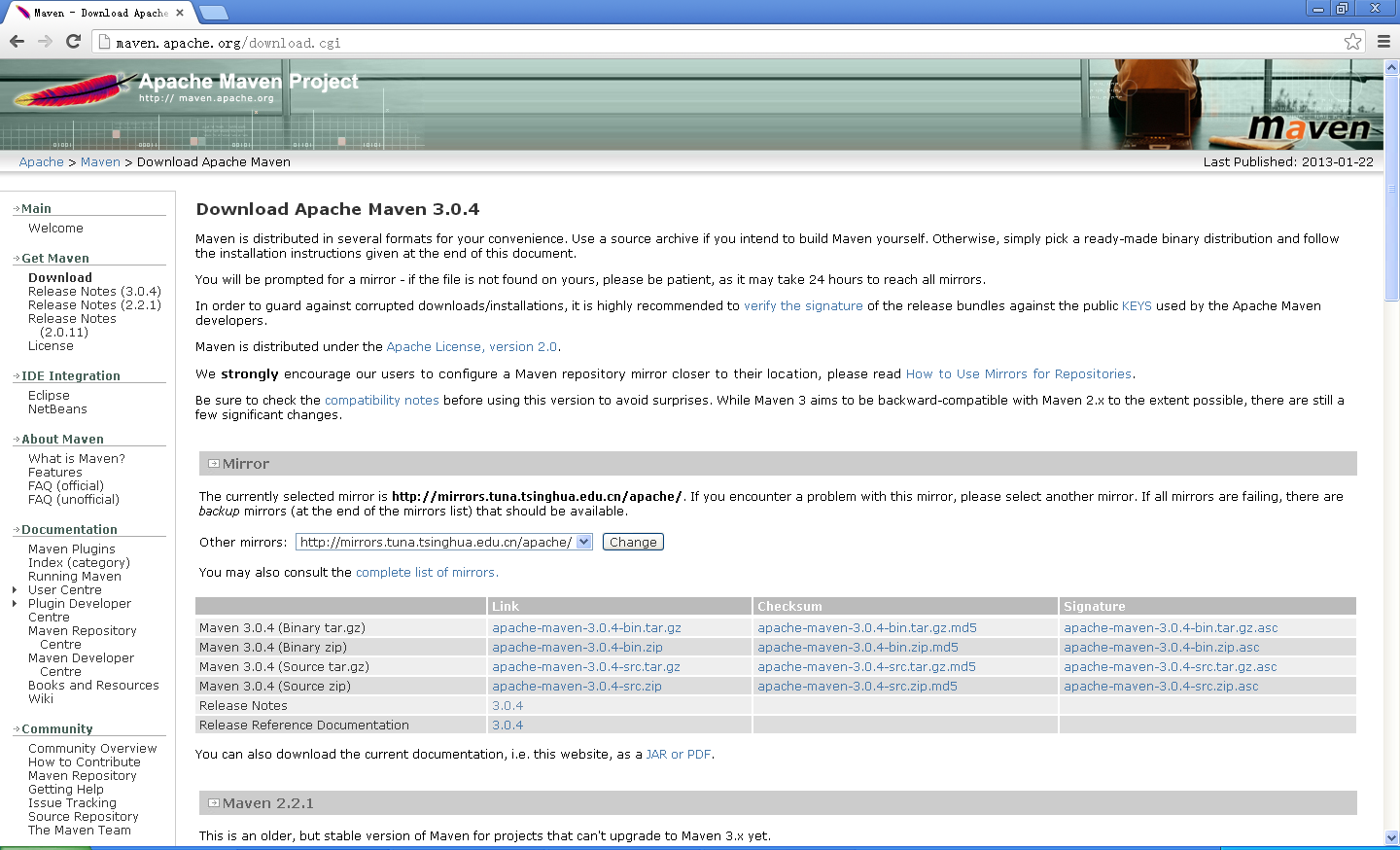Viewport: 1400px width, 850px height.
Task: Open How to Use Mirrors for Repositories
Action: tap(1019, 374)
